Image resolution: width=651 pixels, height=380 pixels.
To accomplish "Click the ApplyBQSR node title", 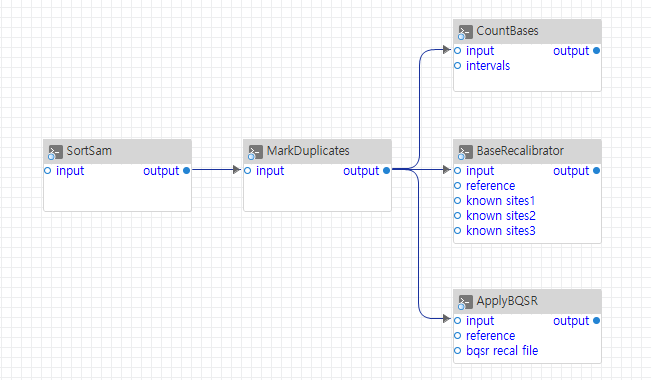I will click(x=507, y=301).
